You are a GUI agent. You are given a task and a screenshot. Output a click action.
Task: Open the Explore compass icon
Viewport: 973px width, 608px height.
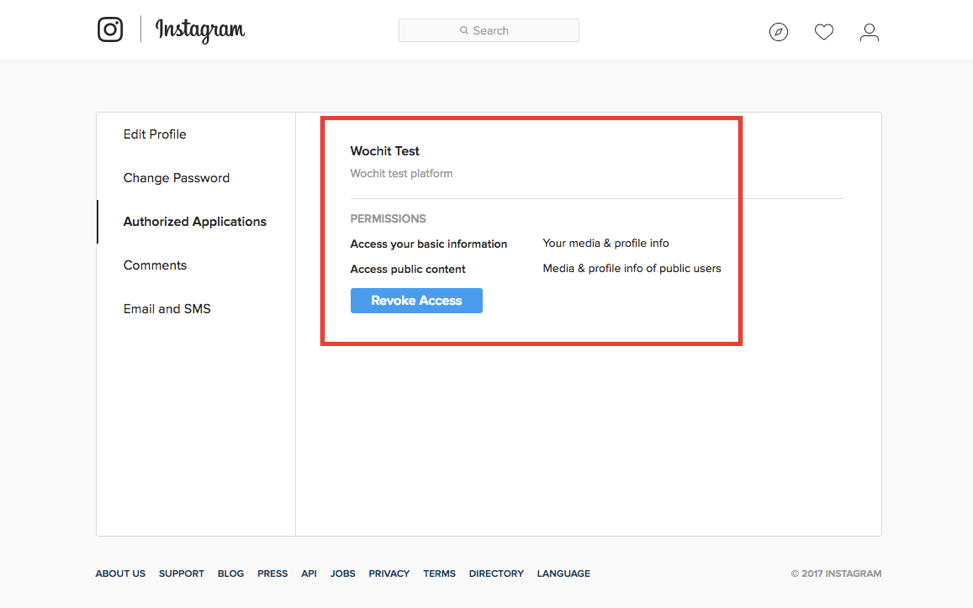(x=778, y=32)
